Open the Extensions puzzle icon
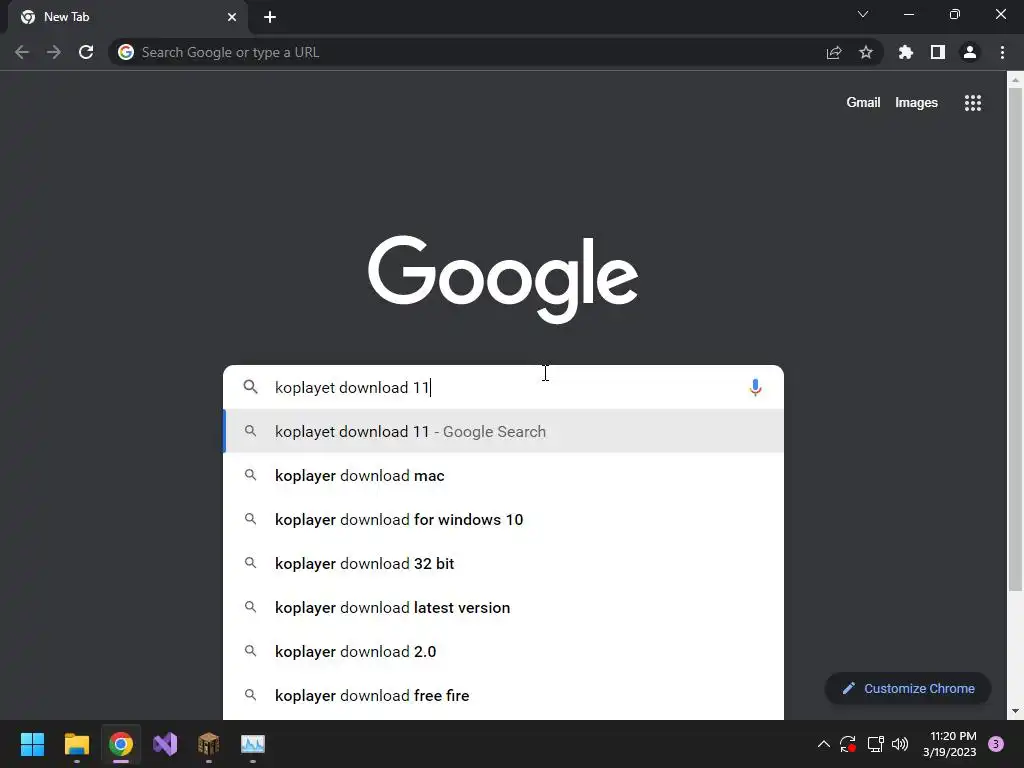Screen dimensions: 1024x768 pyautogui.click(x=906, y=52)
